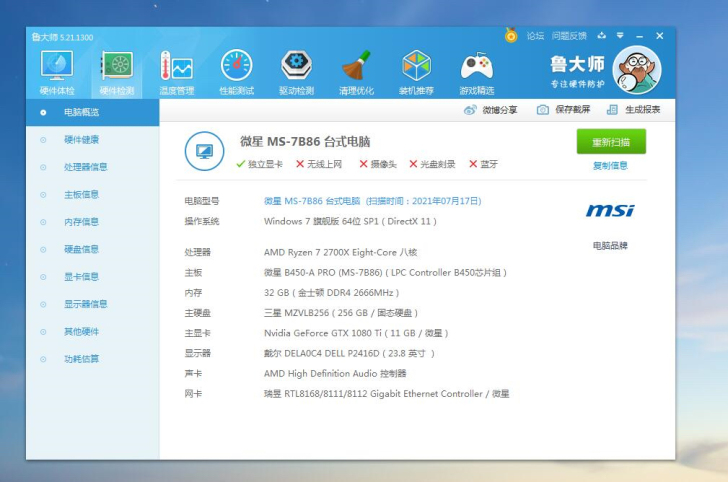Click 摄像头 red X status

(378, 164)
